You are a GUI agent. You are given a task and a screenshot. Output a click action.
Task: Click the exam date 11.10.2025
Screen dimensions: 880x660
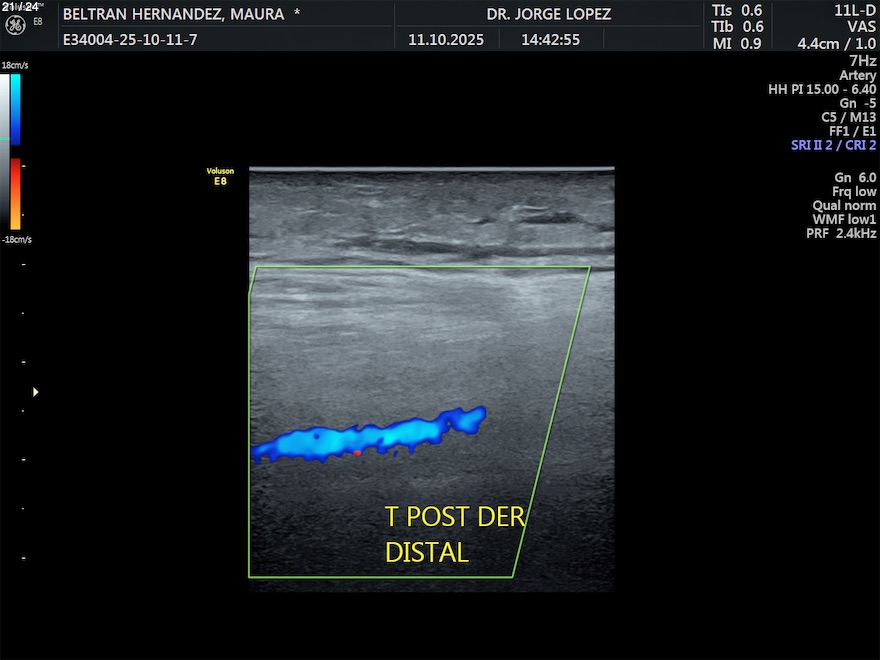446,40
